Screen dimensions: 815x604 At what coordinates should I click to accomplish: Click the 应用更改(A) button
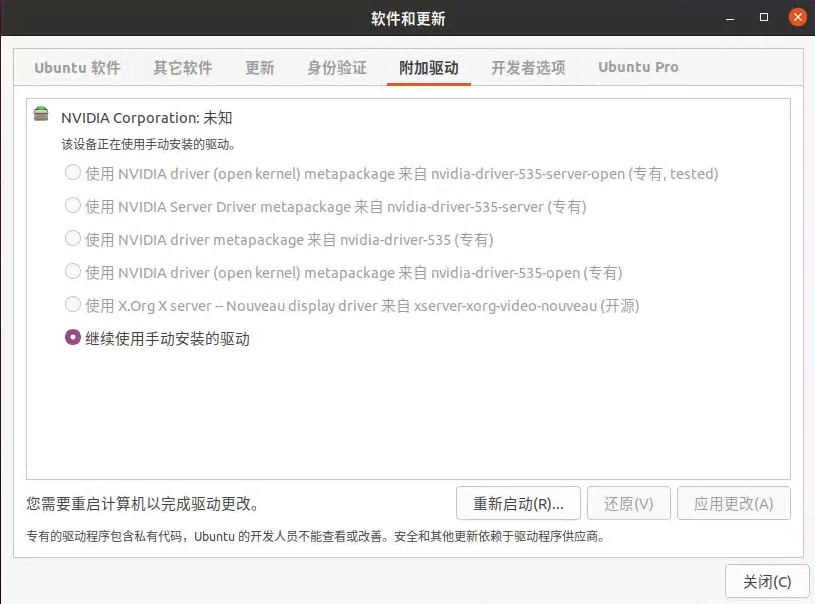coord(733,504)
